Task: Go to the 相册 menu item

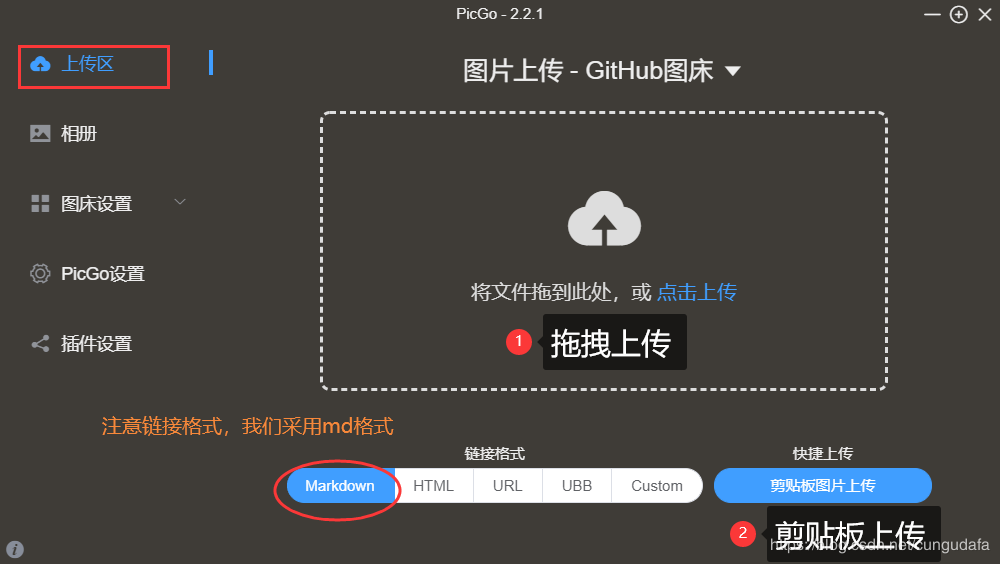Action: [x=78, y=133]
